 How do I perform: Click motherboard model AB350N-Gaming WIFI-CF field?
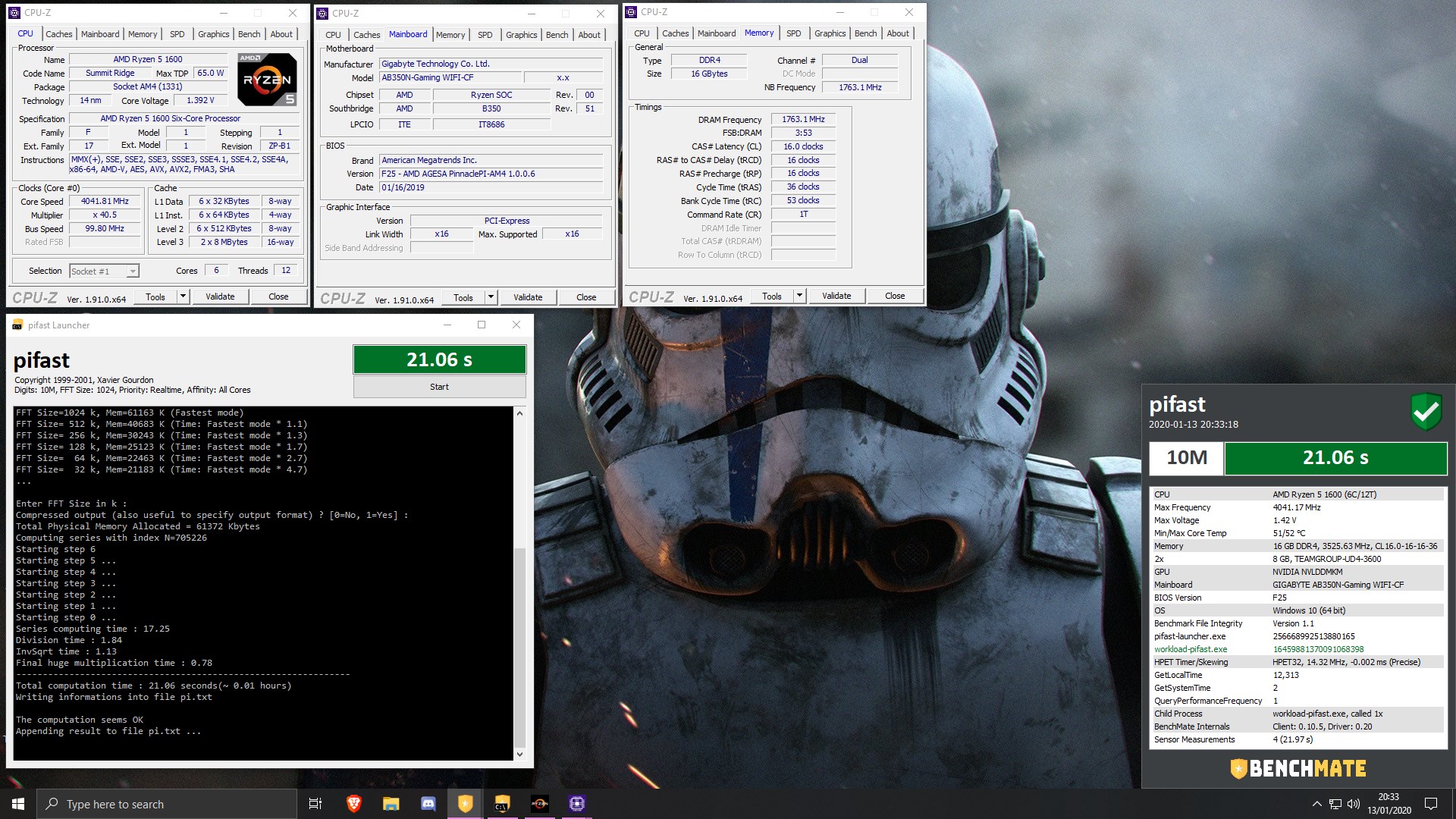(x=450, y=77)
